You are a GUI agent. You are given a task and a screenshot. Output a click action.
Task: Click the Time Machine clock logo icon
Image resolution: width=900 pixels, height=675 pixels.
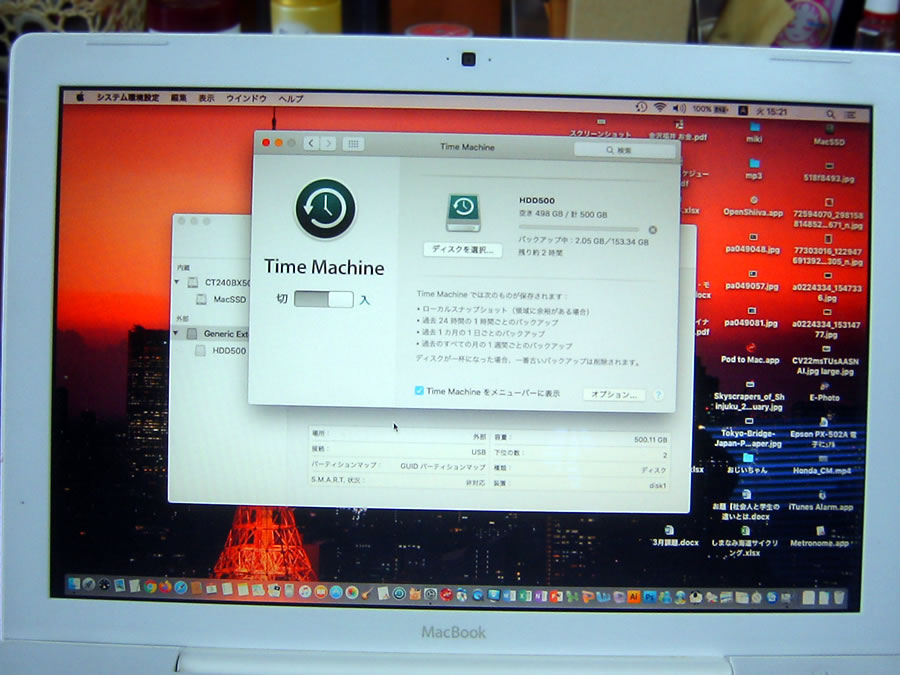(325, 209)
